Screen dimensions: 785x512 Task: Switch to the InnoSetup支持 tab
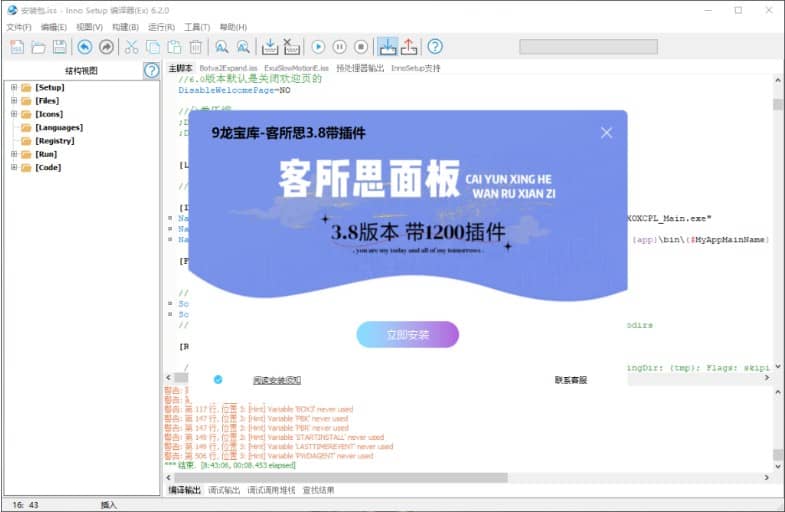[x=416, y=68]
